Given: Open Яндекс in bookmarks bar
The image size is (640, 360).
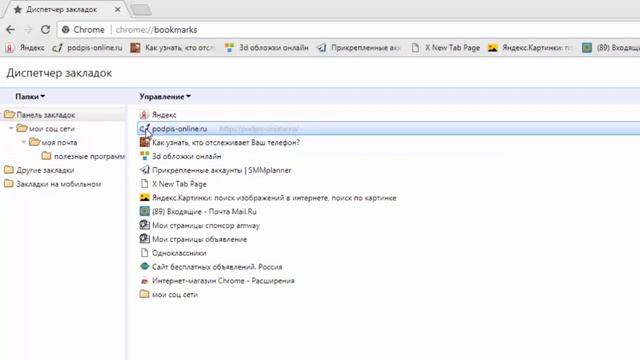Looking at the screenshot, I should click(25, 48).
